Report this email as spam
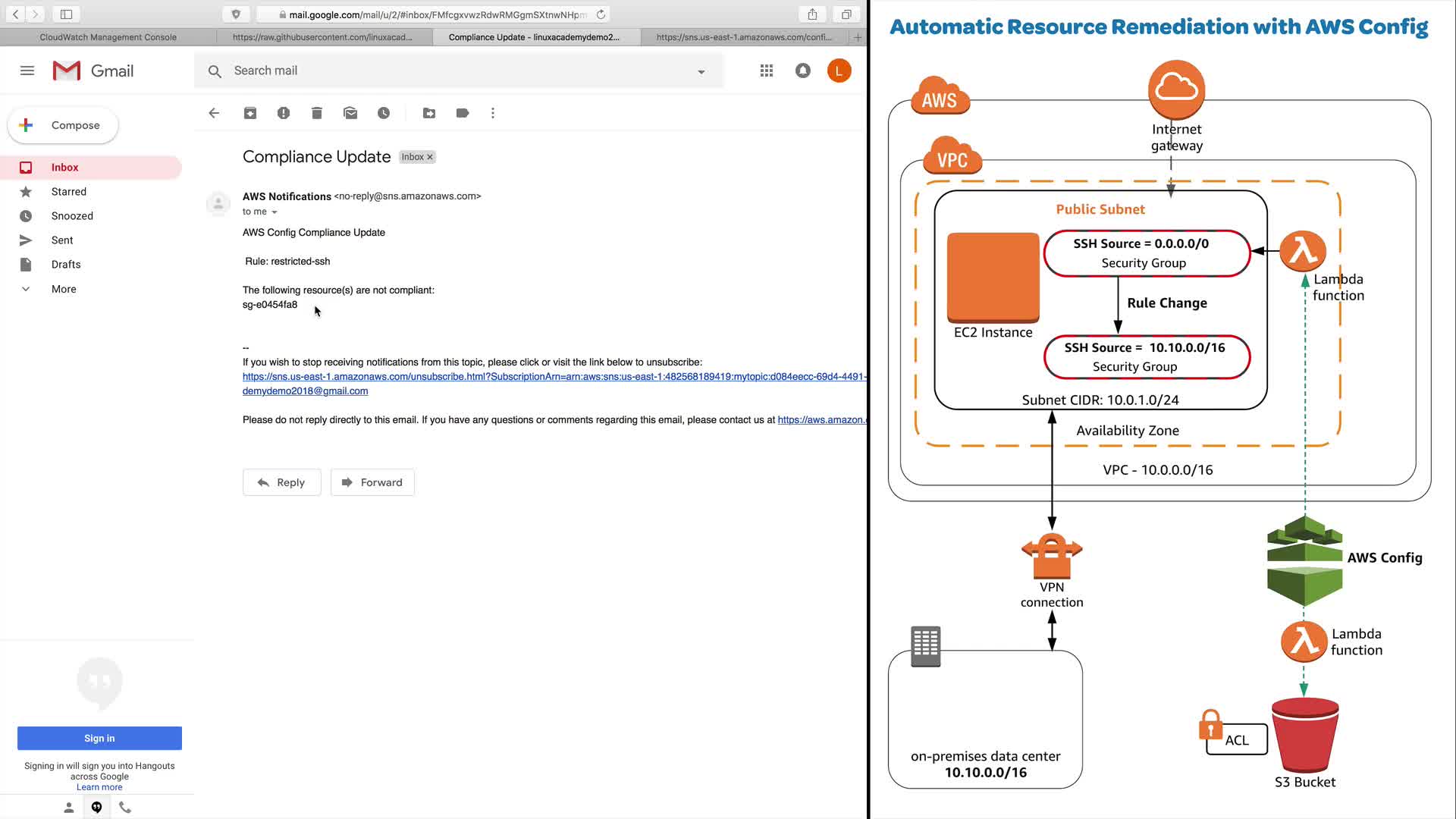Viewport: 1456px width, 819px height. (x=284, y=113)
